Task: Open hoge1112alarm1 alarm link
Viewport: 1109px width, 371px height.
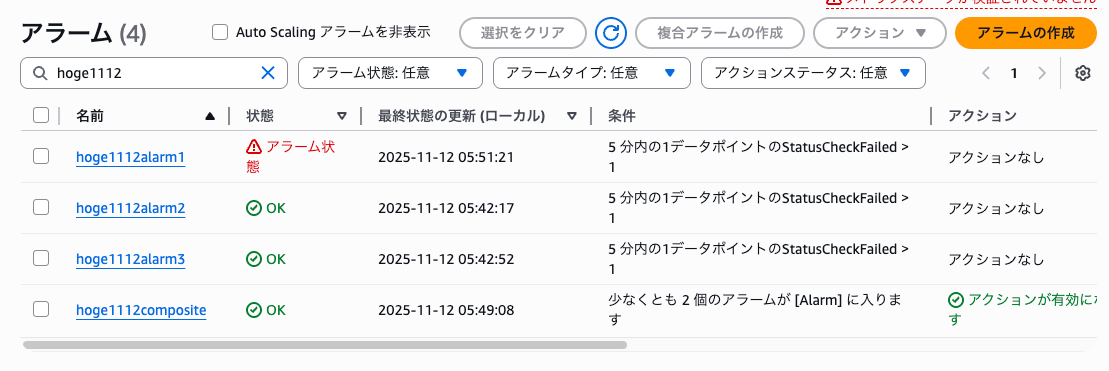Action: point(131,158)
